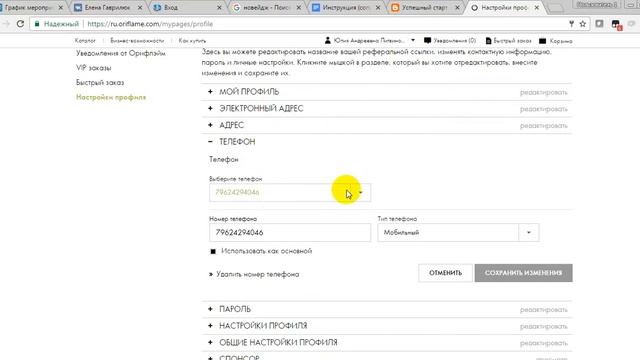
Task: Click СОХРАНИТЬ ИЗМЕНЕНИЯ button
Action: [x=523, y=273]
